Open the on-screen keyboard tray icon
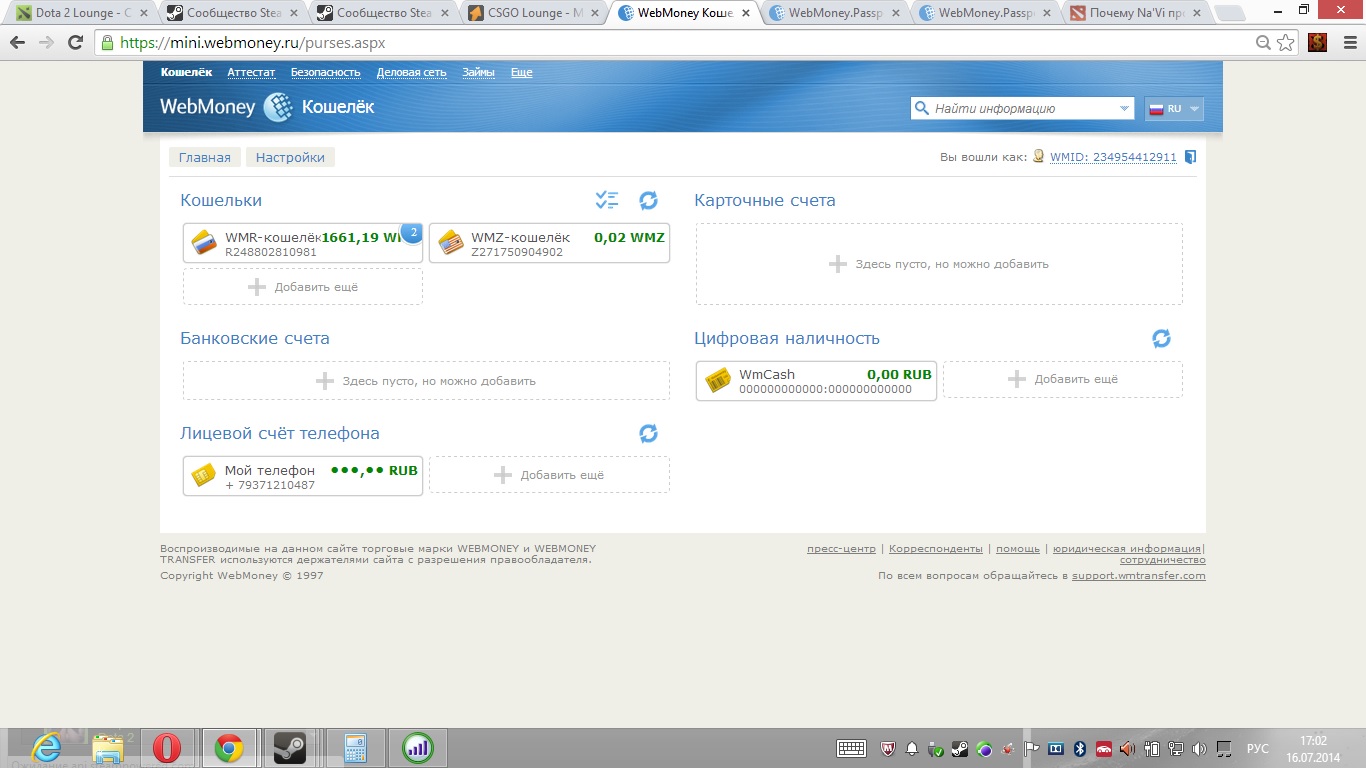This screenshot has width=1366, height=768. pos(851,748)
